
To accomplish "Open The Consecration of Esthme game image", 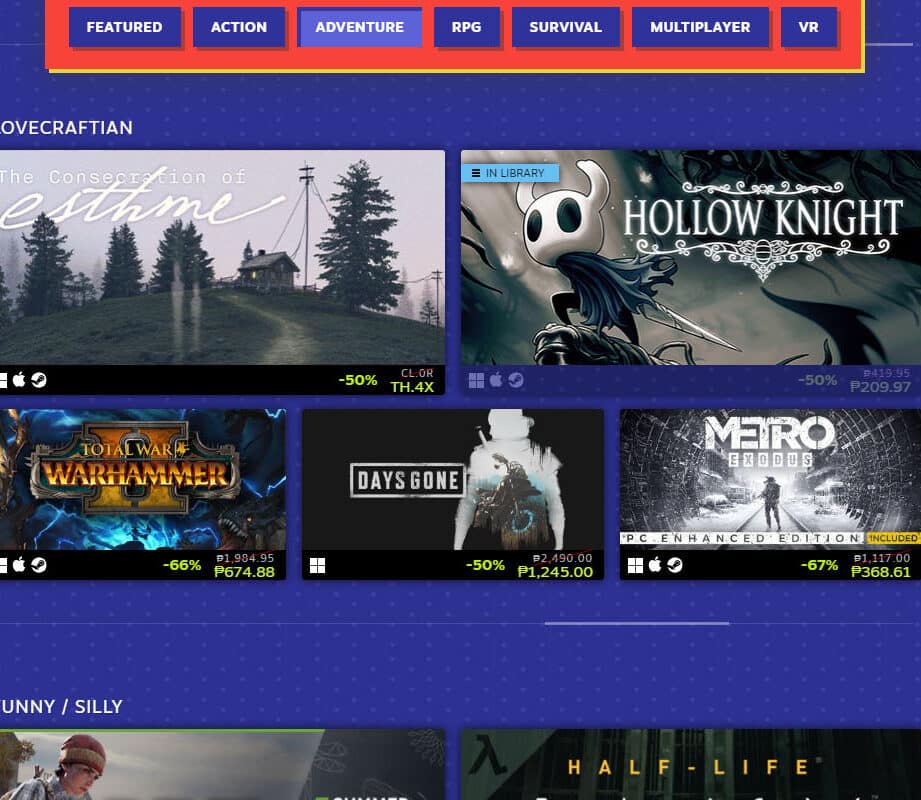I will tap(222, 257).
